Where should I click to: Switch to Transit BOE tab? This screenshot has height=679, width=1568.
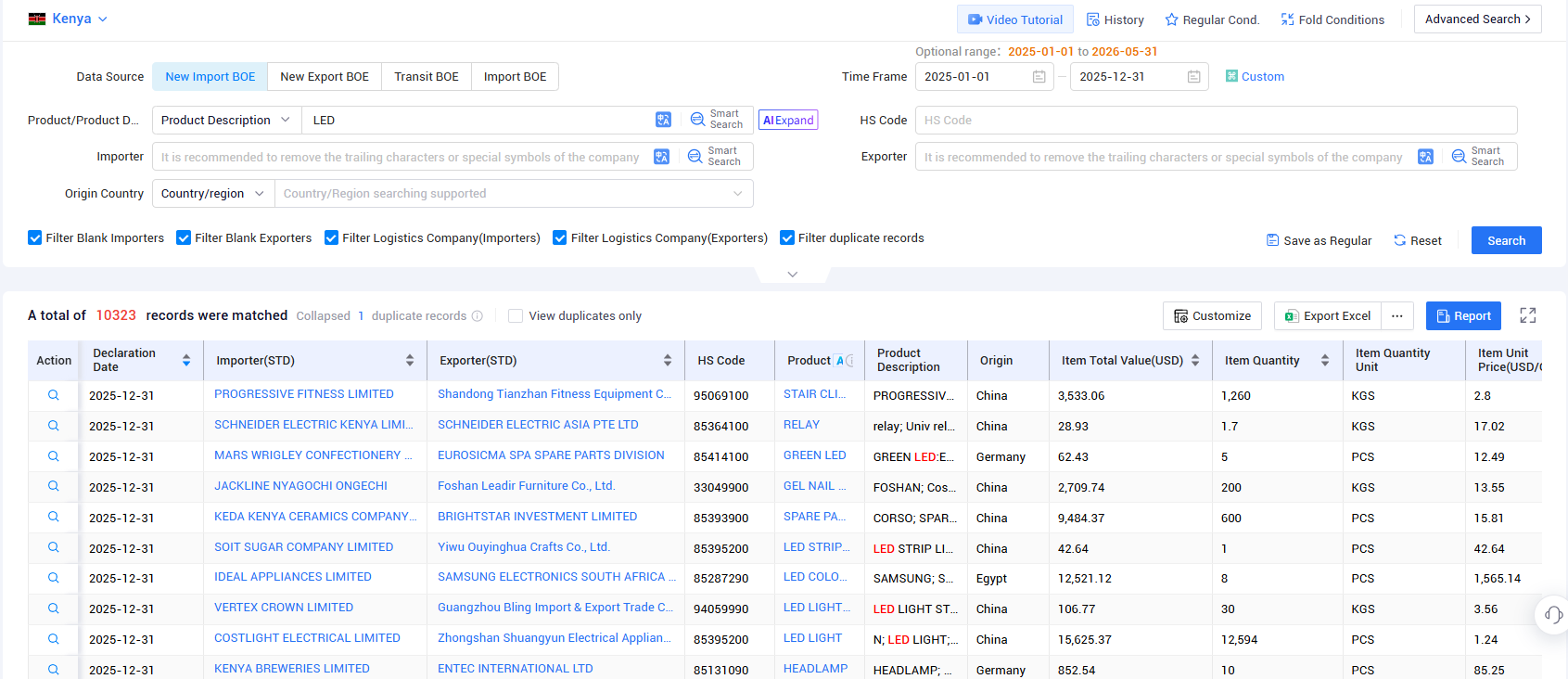427,77
